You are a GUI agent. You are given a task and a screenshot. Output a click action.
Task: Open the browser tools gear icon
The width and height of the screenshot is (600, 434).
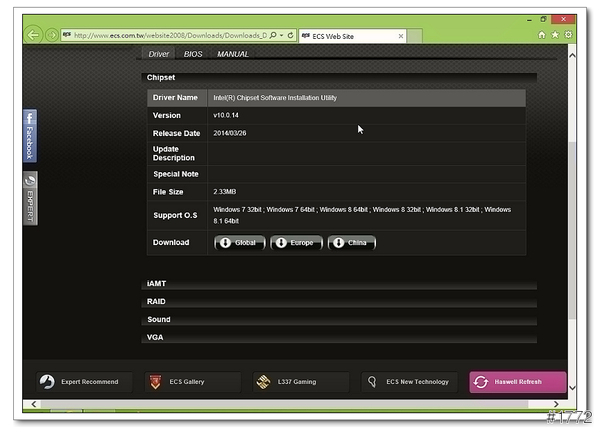(x=569, y=35)
